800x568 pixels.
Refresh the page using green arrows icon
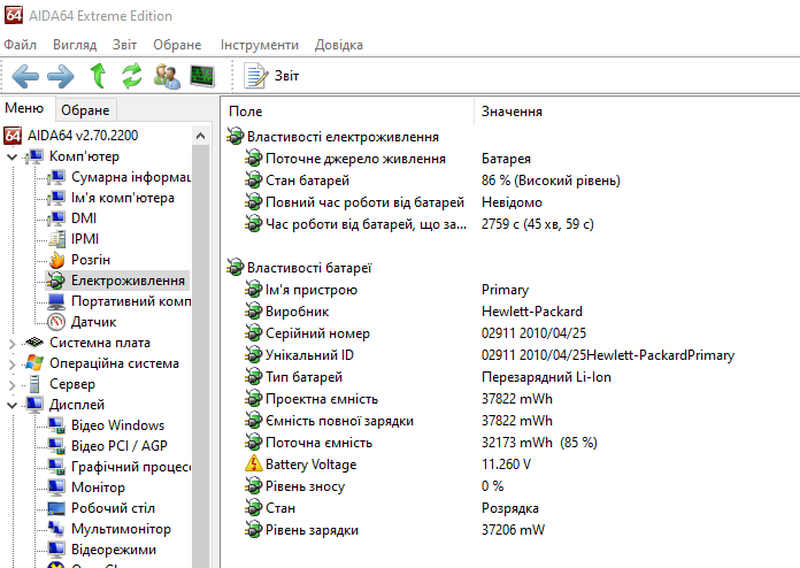[x=132, y=75]
